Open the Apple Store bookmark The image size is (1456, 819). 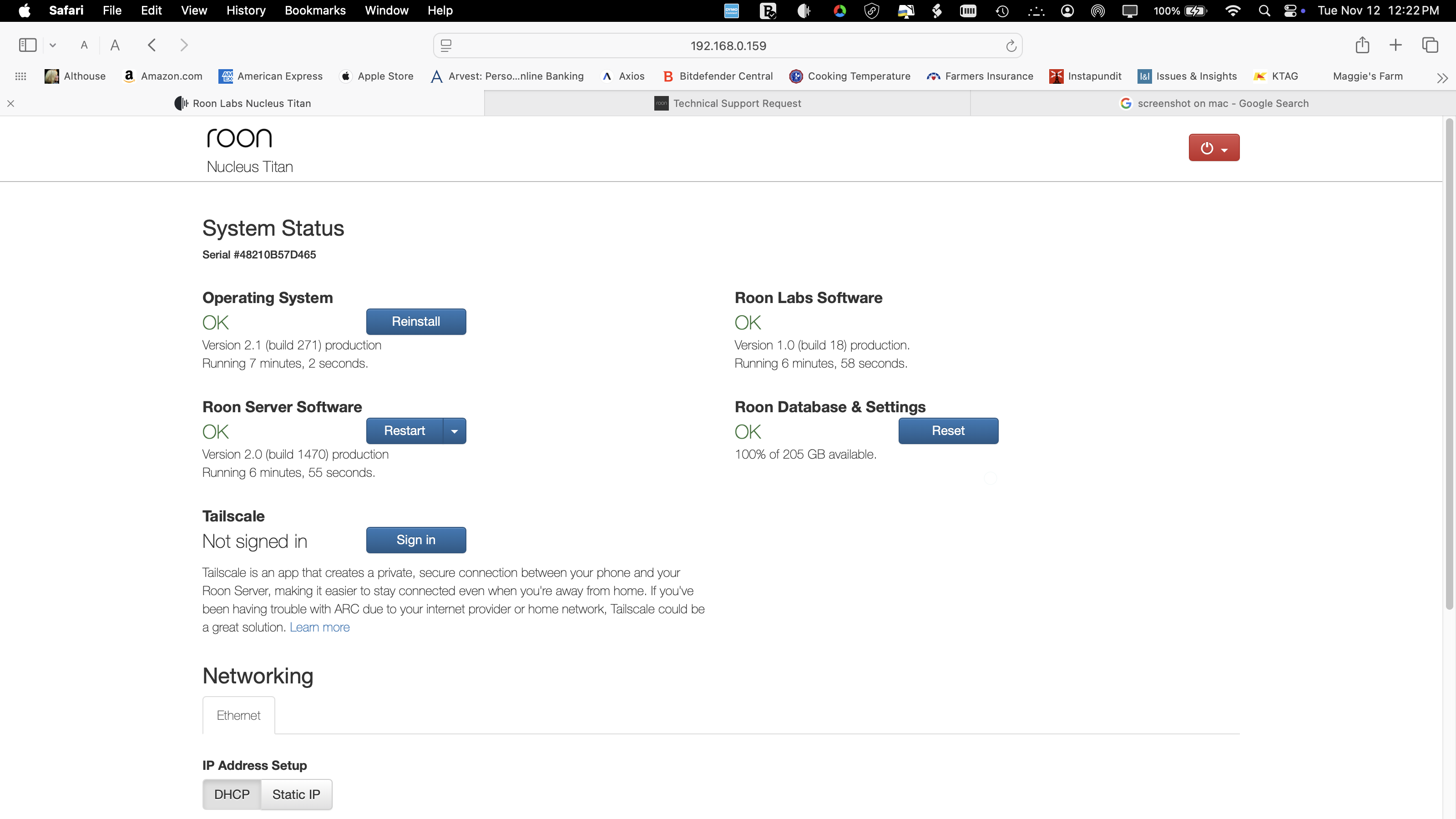pos(376,76)
